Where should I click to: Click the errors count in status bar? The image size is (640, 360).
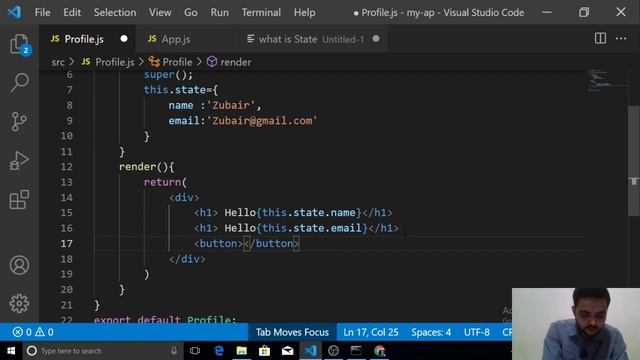pos(22,332)
